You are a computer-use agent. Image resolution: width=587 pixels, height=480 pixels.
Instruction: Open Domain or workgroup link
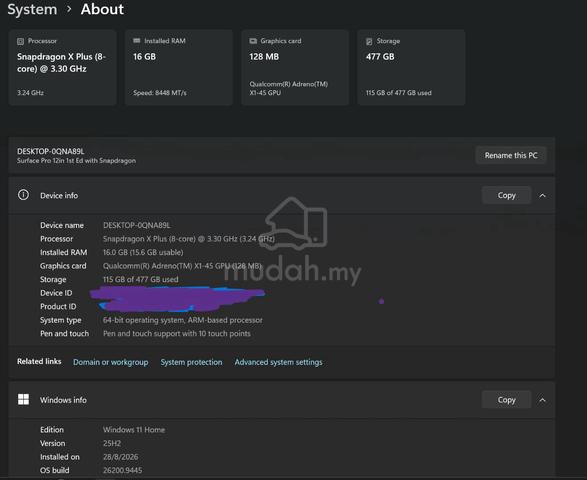coord(110,362)
